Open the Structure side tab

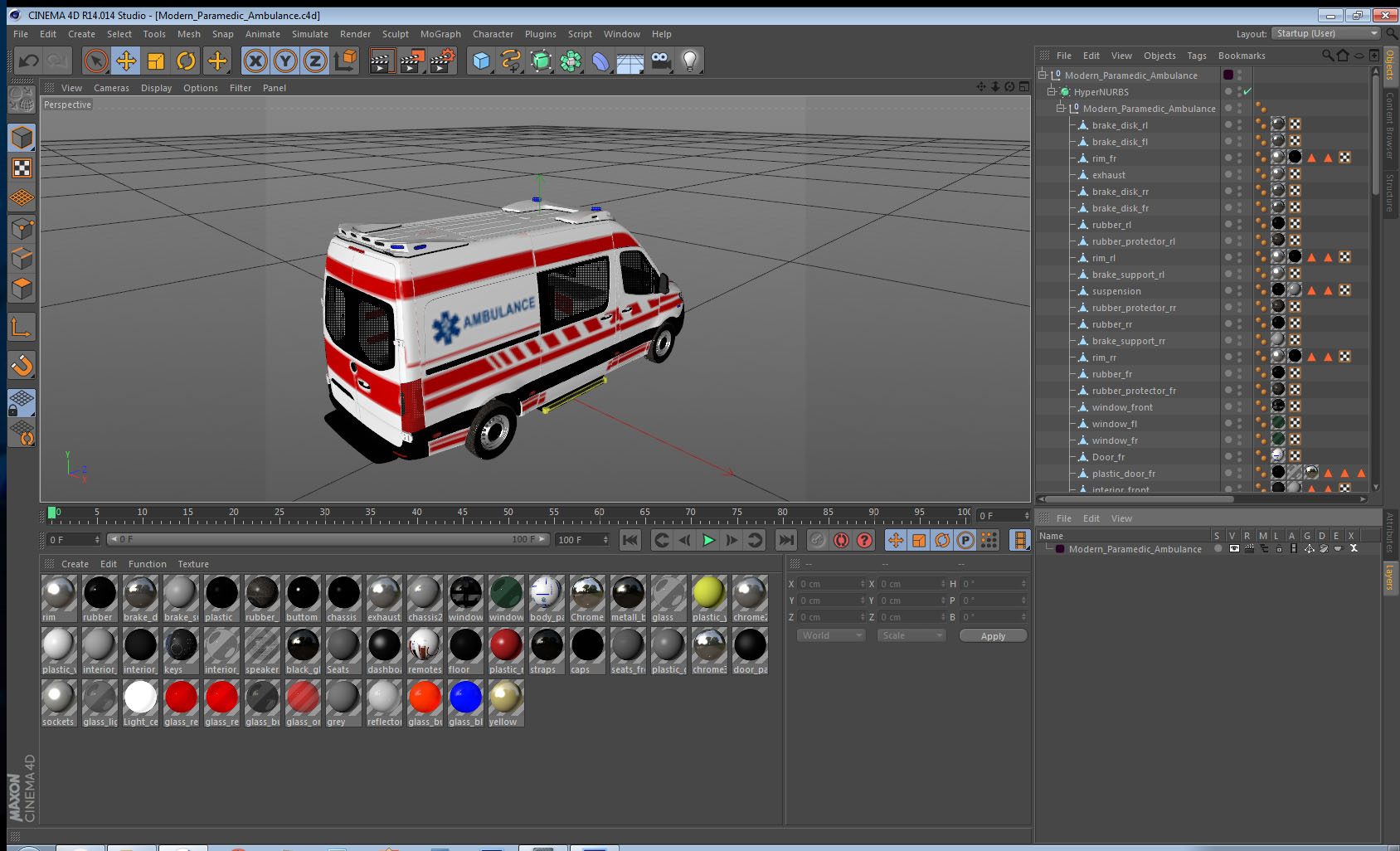(1390, 193)
